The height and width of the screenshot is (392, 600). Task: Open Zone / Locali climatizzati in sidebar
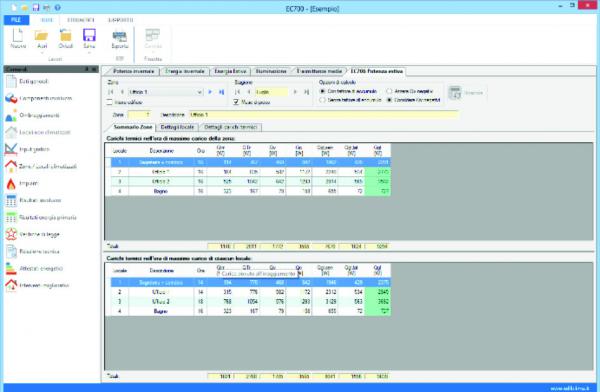point(41,167)
